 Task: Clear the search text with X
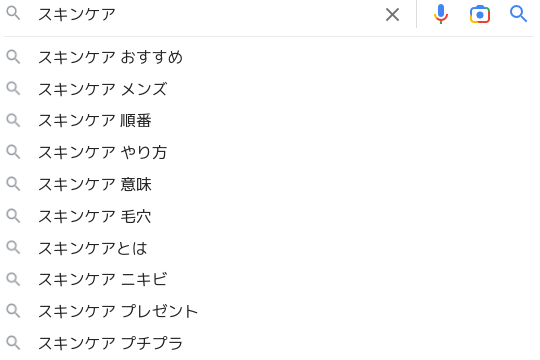pos(392,15)
